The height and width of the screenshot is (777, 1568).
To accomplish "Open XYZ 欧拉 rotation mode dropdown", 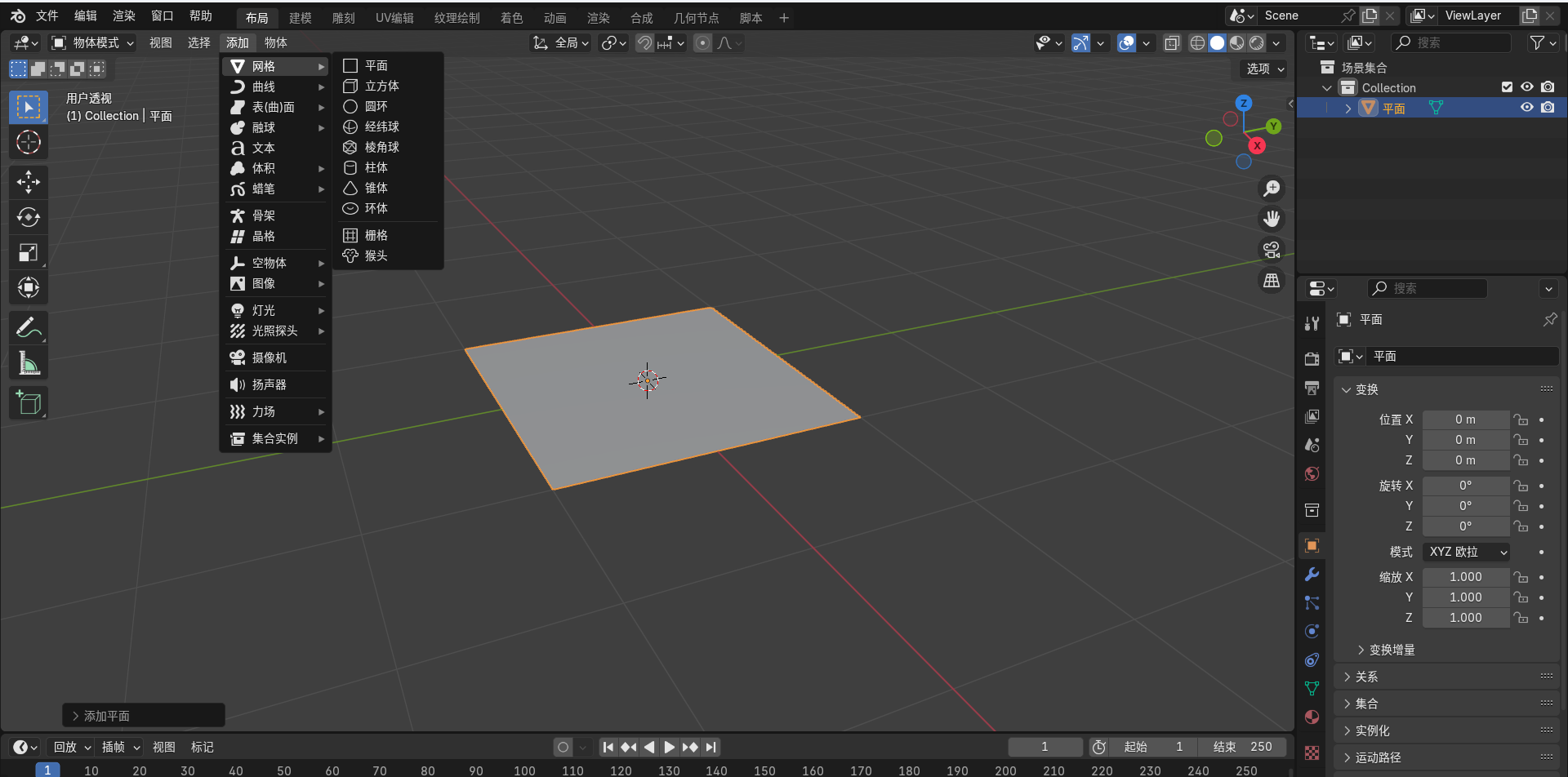I will pos(1466,553).
